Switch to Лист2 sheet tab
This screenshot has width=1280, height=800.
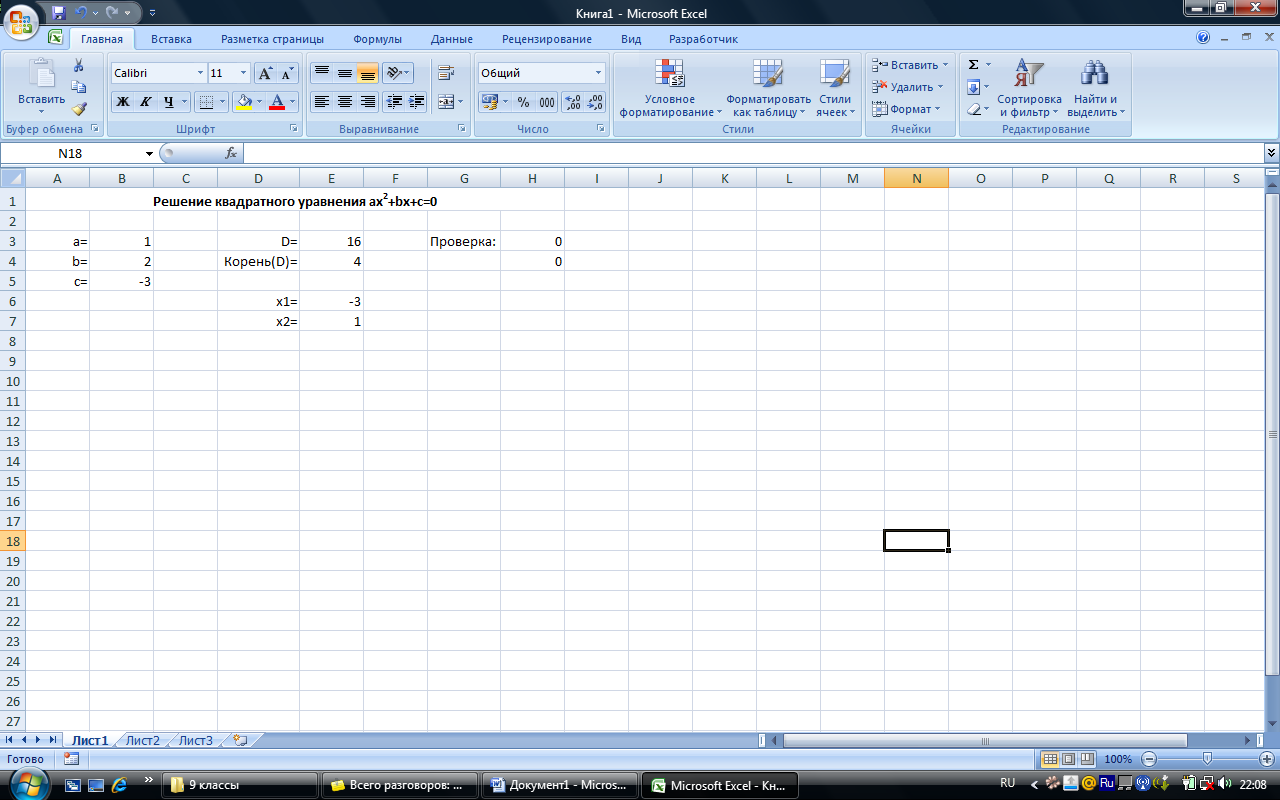142,740
